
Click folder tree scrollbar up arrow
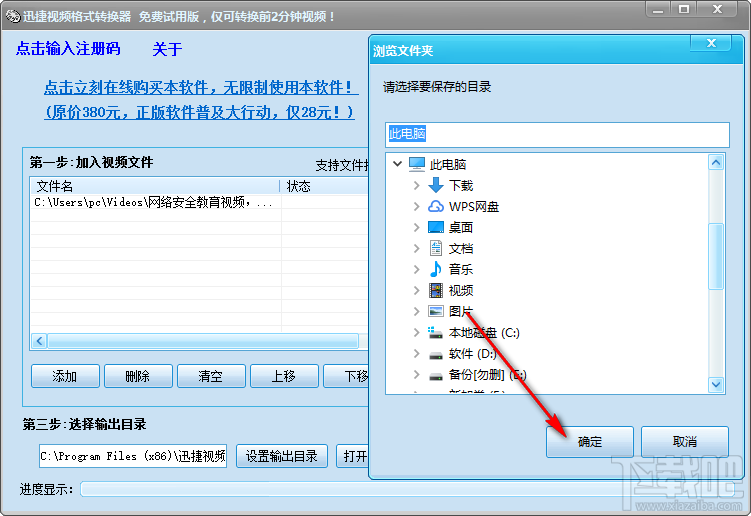click(x=716, y=162)
